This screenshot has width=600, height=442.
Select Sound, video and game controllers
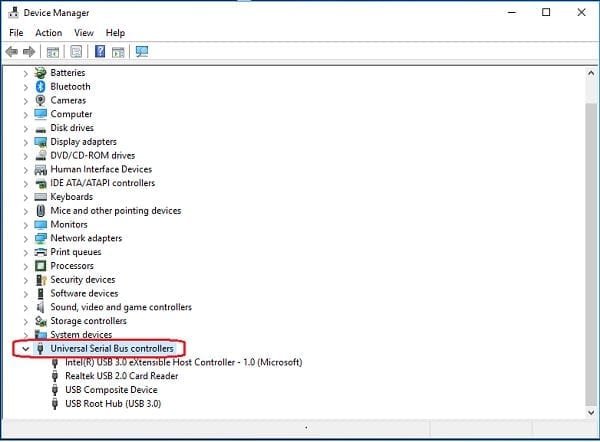click(120, 308)
